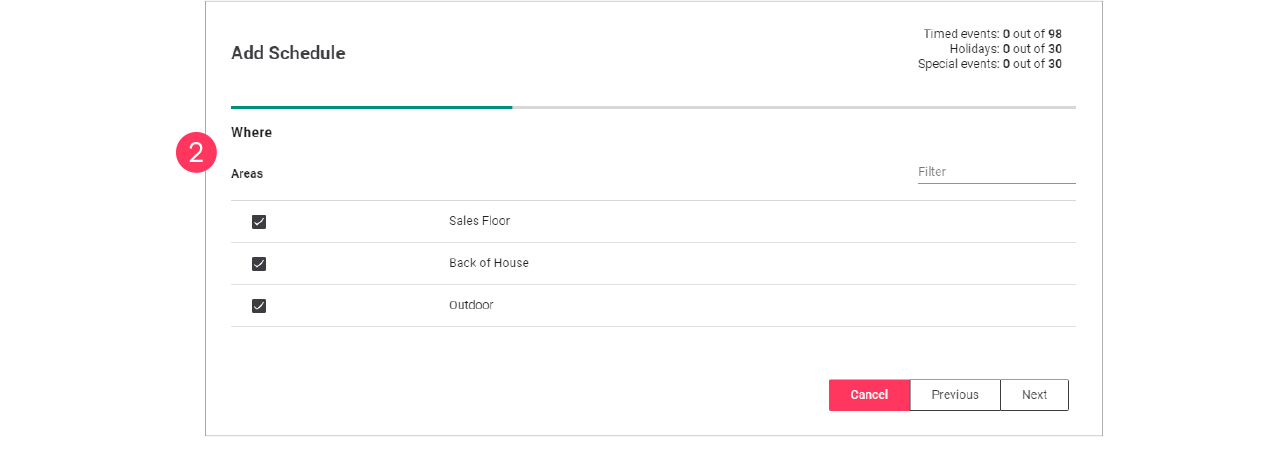Click the gray unfilled progress bar portion
The height and width of the screenshot is (463, 1280).
coord(793,107)
